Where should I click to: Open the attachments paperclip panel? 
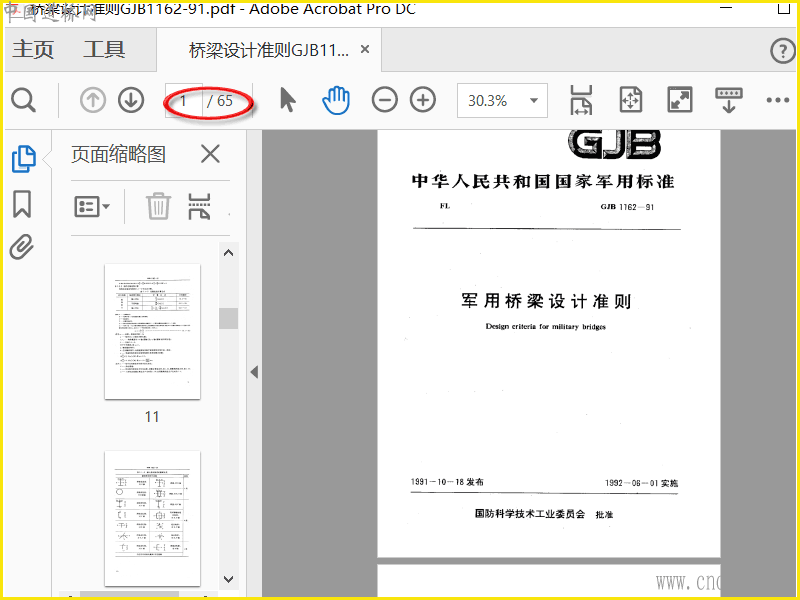coord(22,247)
